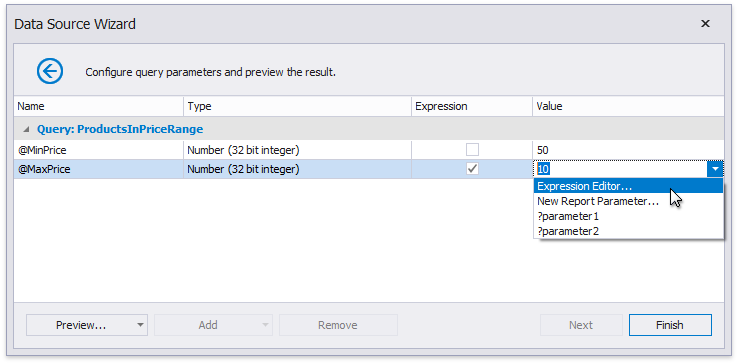Click the @MaxPrice value input field
This screenshot has width=738, height=364.
[x=620, y=169]
